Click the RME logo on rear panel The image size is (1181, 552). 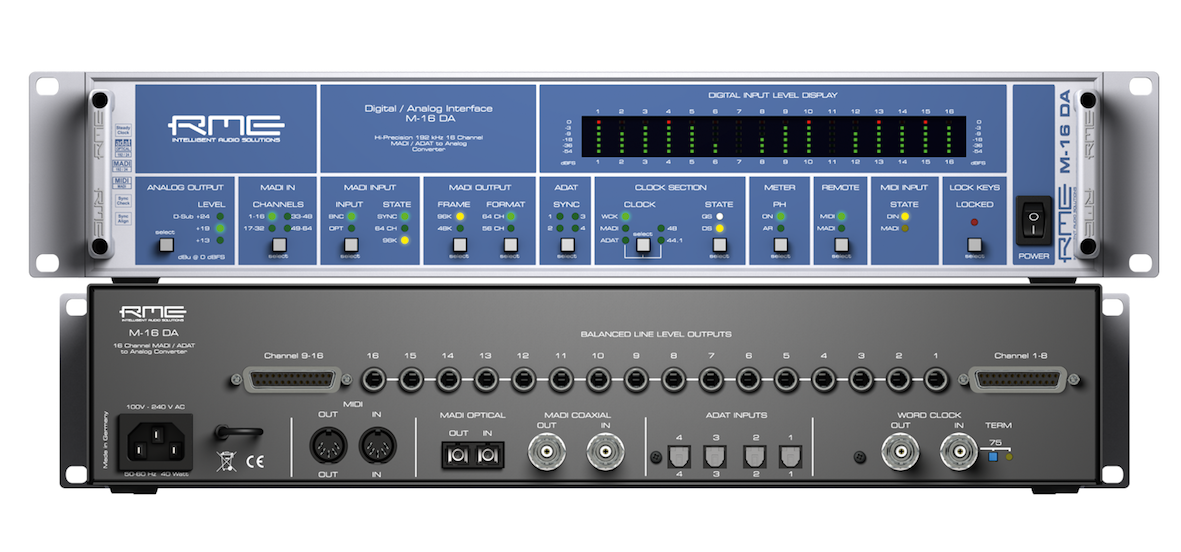(x=152, y=314)
